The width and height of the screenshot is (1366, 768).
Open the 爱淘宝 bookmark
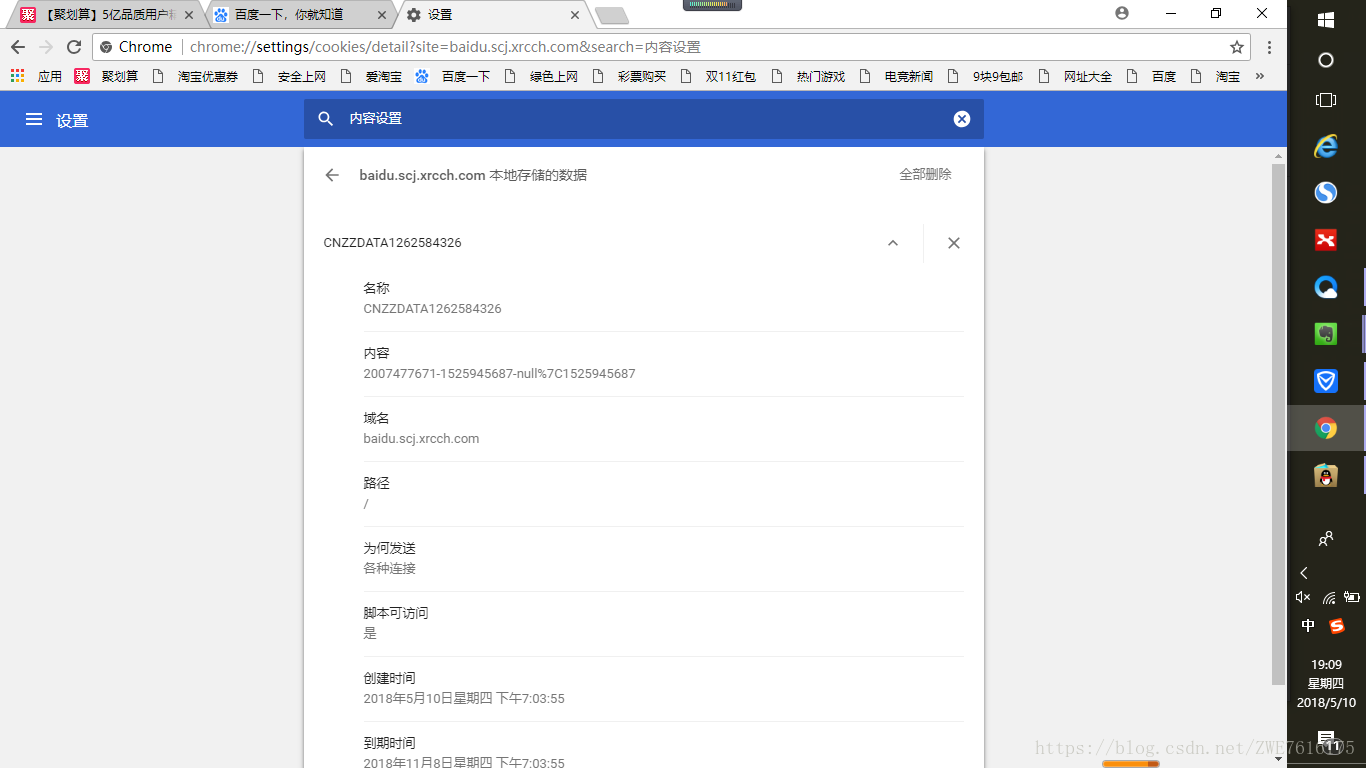coord(372,76)
